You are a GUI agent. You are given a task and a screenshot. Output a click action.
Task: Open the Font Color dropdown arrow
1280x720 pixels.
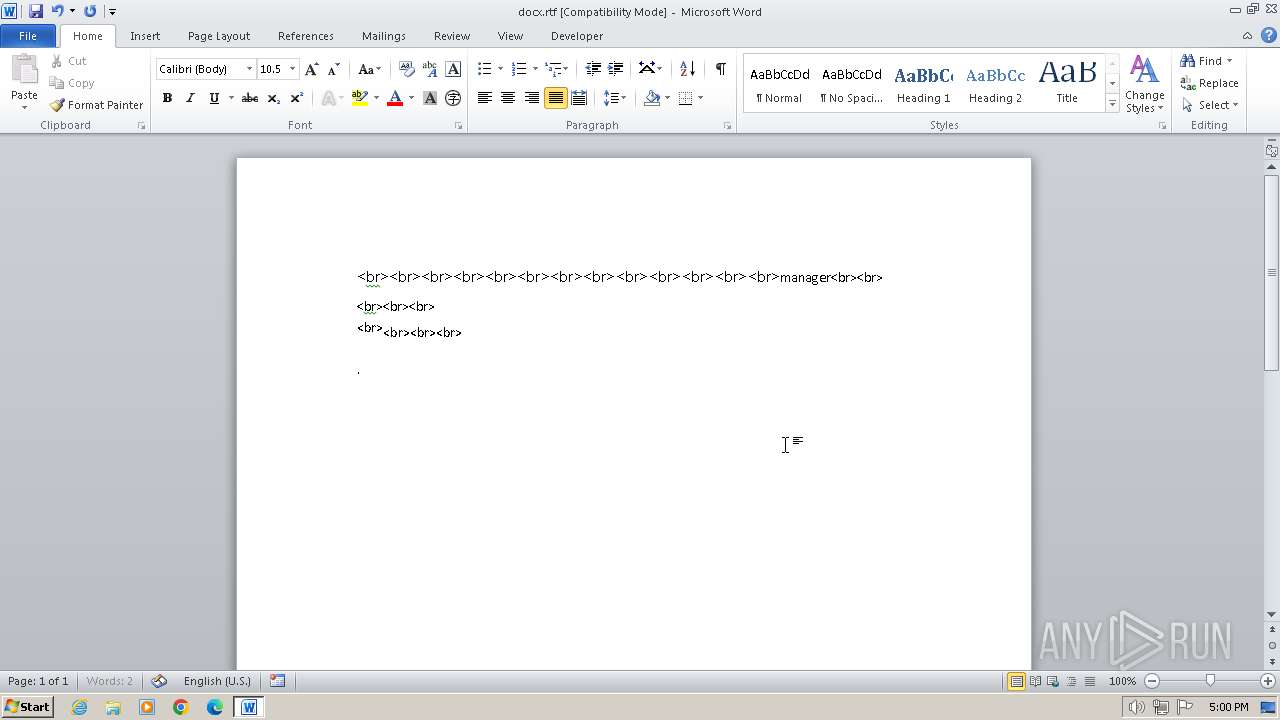tap(411, 98)
